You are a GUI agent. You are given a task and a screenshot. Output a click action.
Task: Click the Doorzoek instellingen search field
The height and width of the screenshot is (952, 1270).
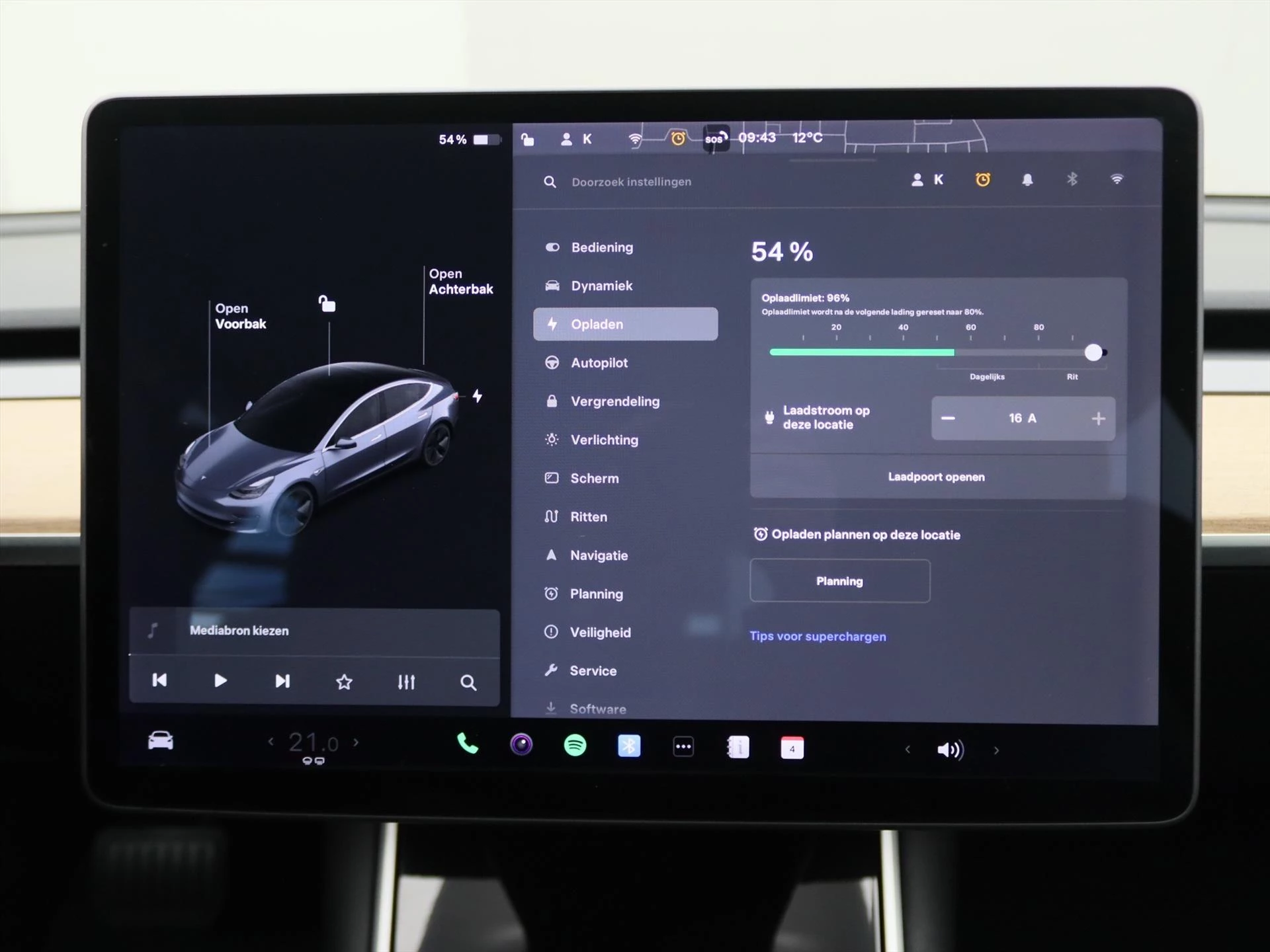pyautogui.click(x=631, y=181)
